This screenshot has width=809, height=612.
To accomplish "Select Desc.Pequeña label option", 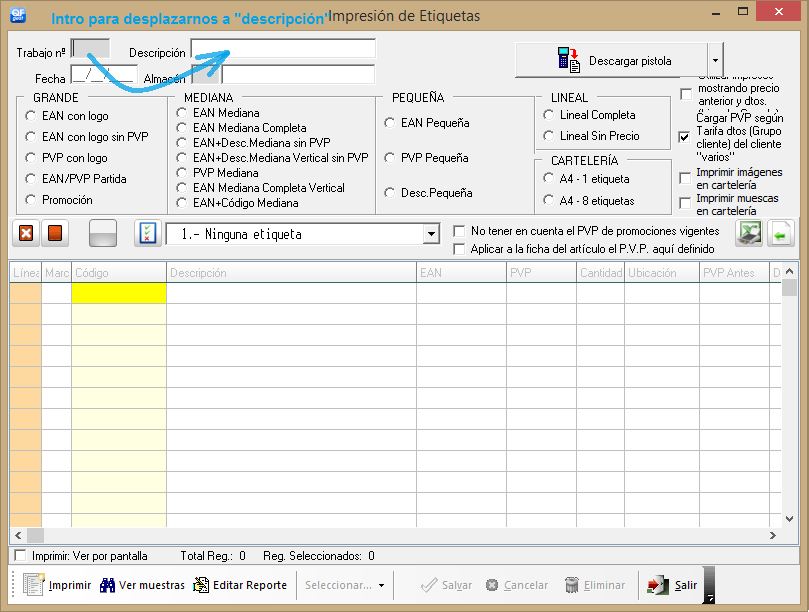I will coord(390,193).
